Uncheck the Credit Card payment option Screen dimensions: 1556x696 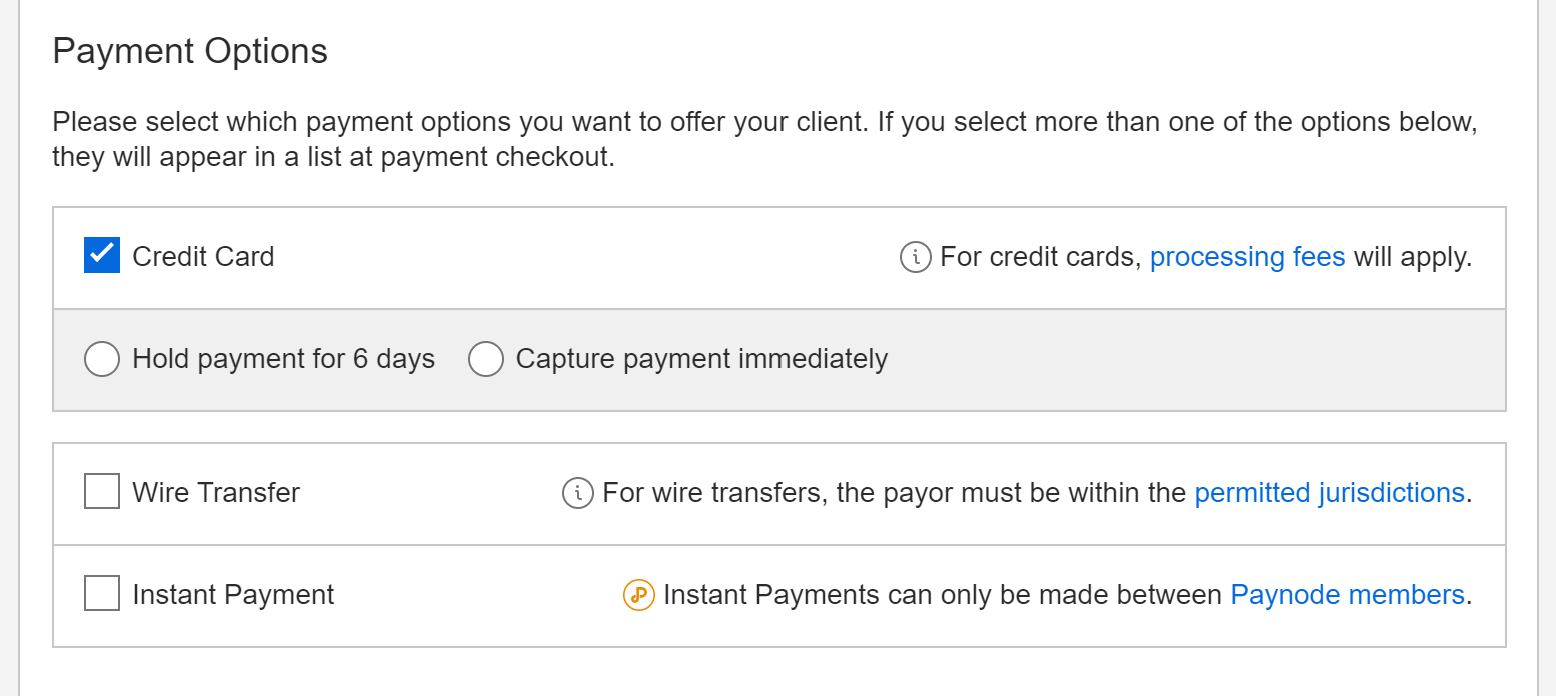tap(101, 255)
